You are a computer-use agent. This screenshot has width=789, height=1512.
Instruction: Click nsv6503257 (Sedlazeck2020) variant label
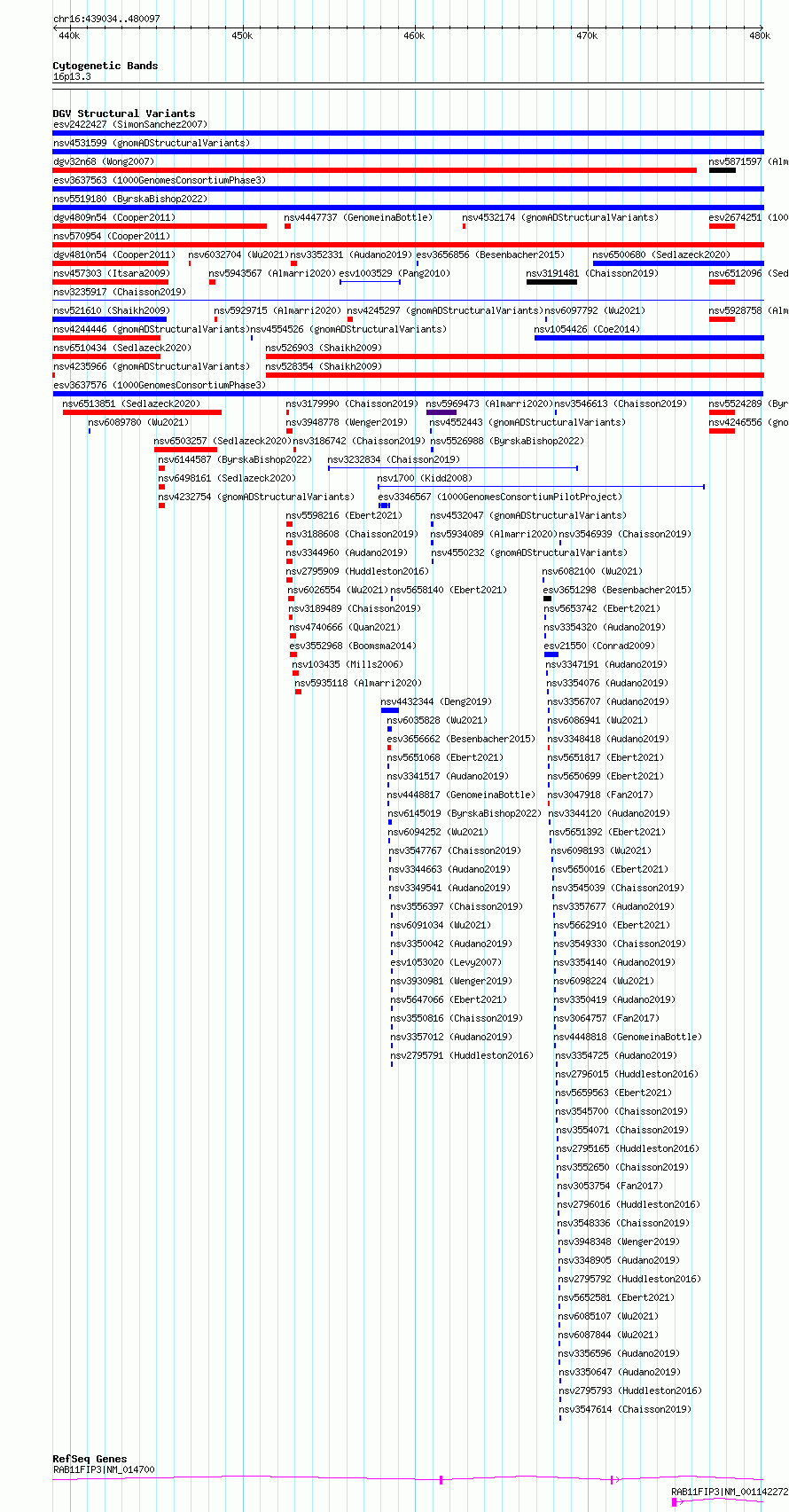tap(223, 442)
